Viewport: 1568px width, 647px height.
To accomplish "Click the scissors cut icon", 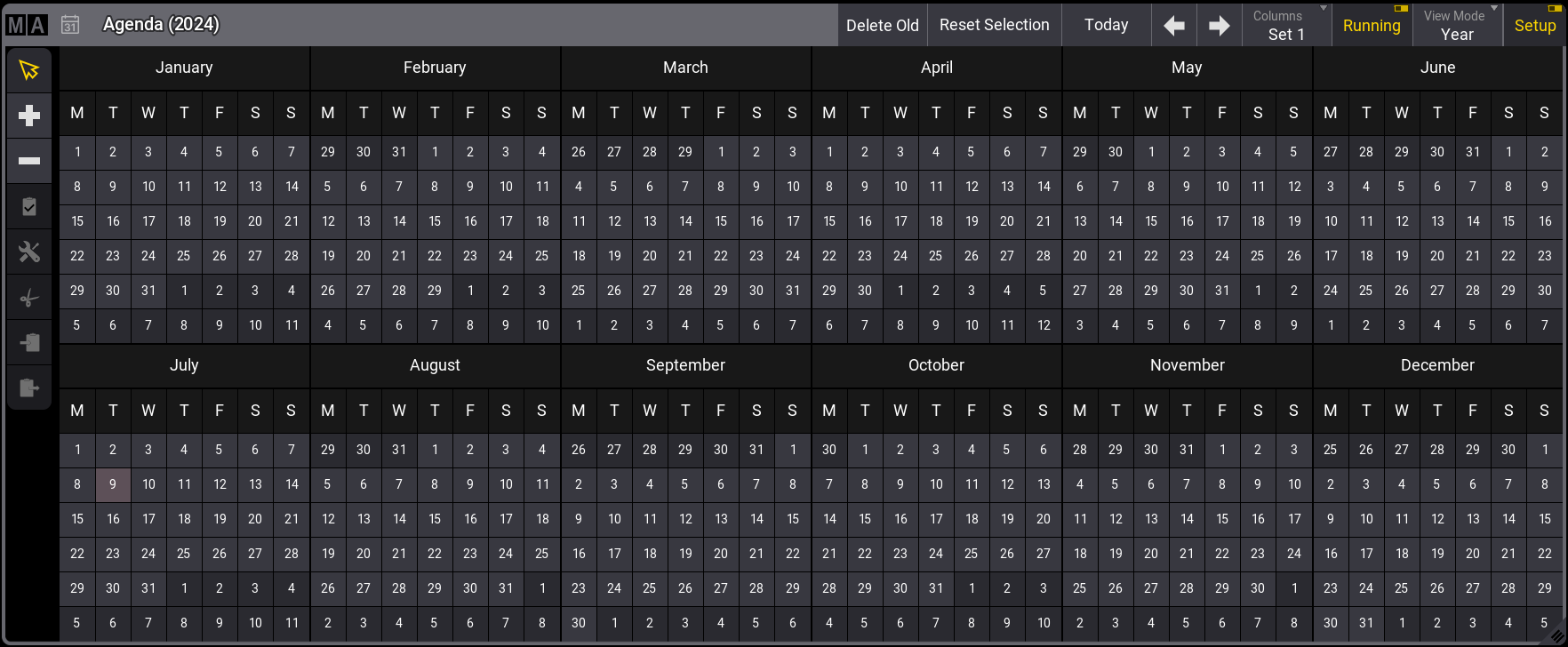I will [29, 299].
